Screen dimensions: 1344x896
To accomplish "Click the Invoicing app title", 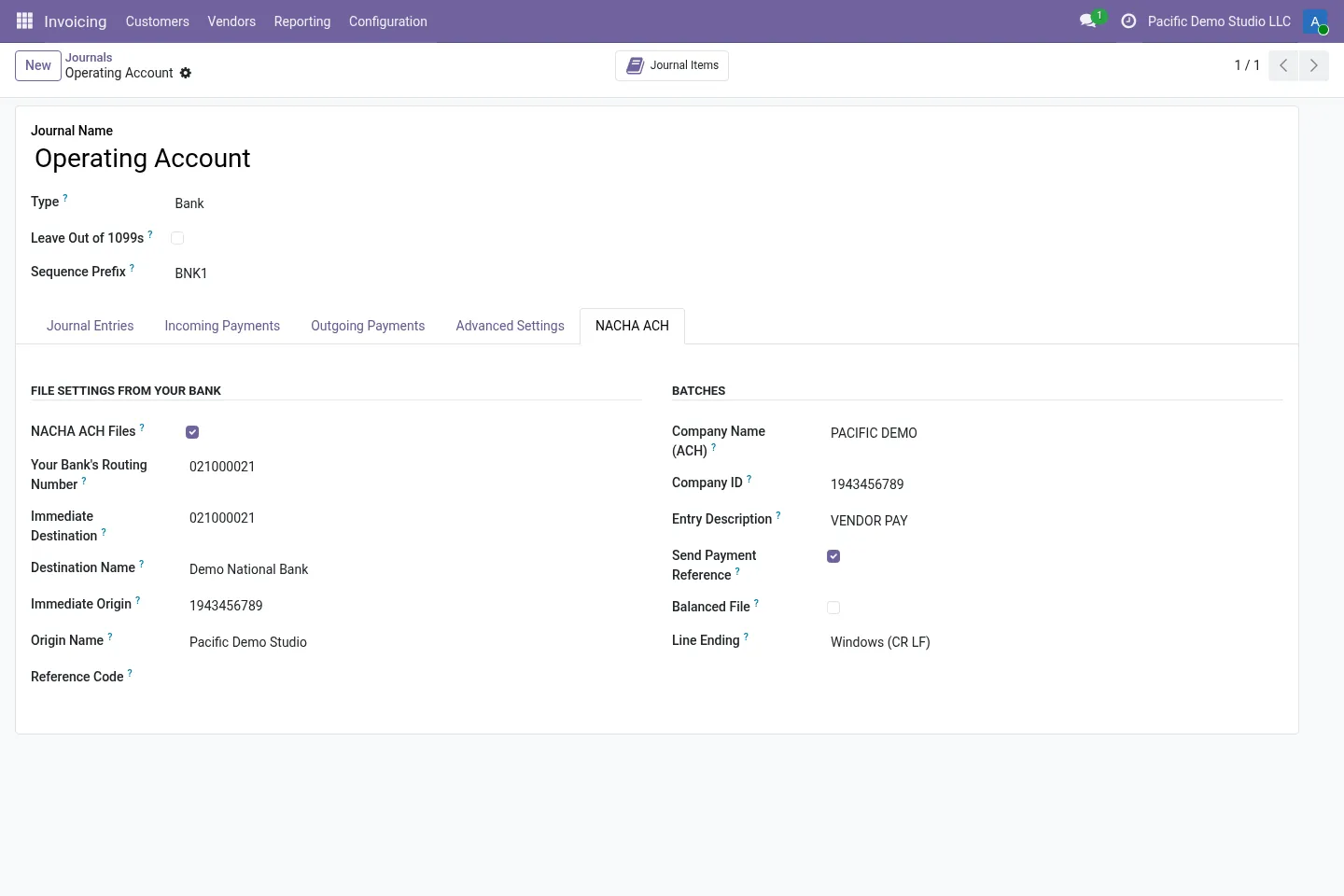I will pos(76,21).
